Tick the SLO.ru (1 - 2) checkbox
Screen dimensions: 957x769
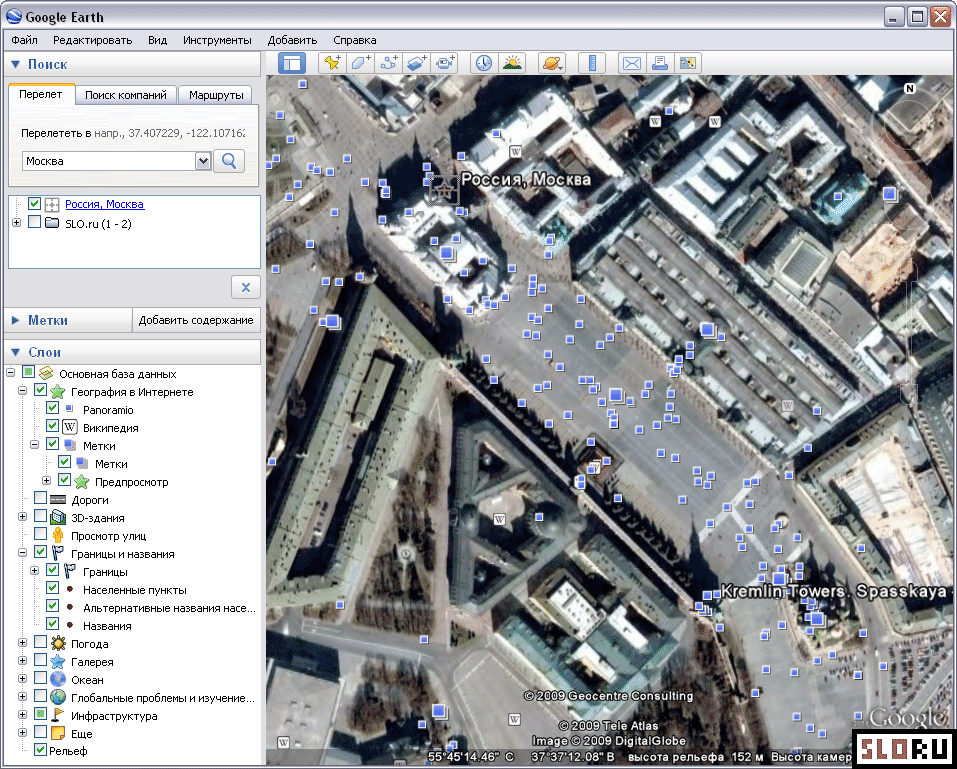coord(34,222)
